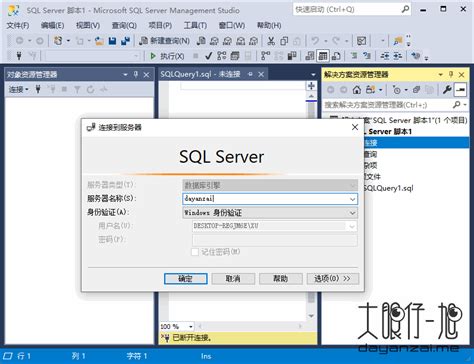Click the Copy icon in toolbar
The image size is (474, 364).
click(284, 41)
